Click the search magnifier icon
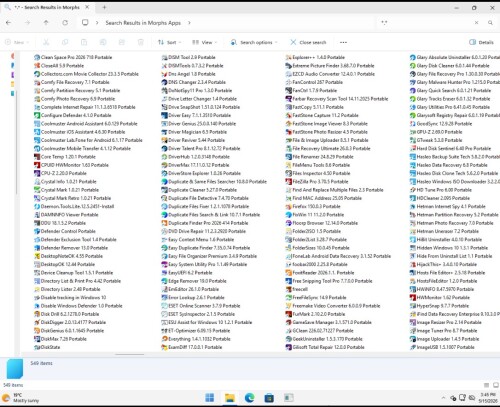Image resolution: width=500 pixels, height=407 pixels. (x=490, y=23)
